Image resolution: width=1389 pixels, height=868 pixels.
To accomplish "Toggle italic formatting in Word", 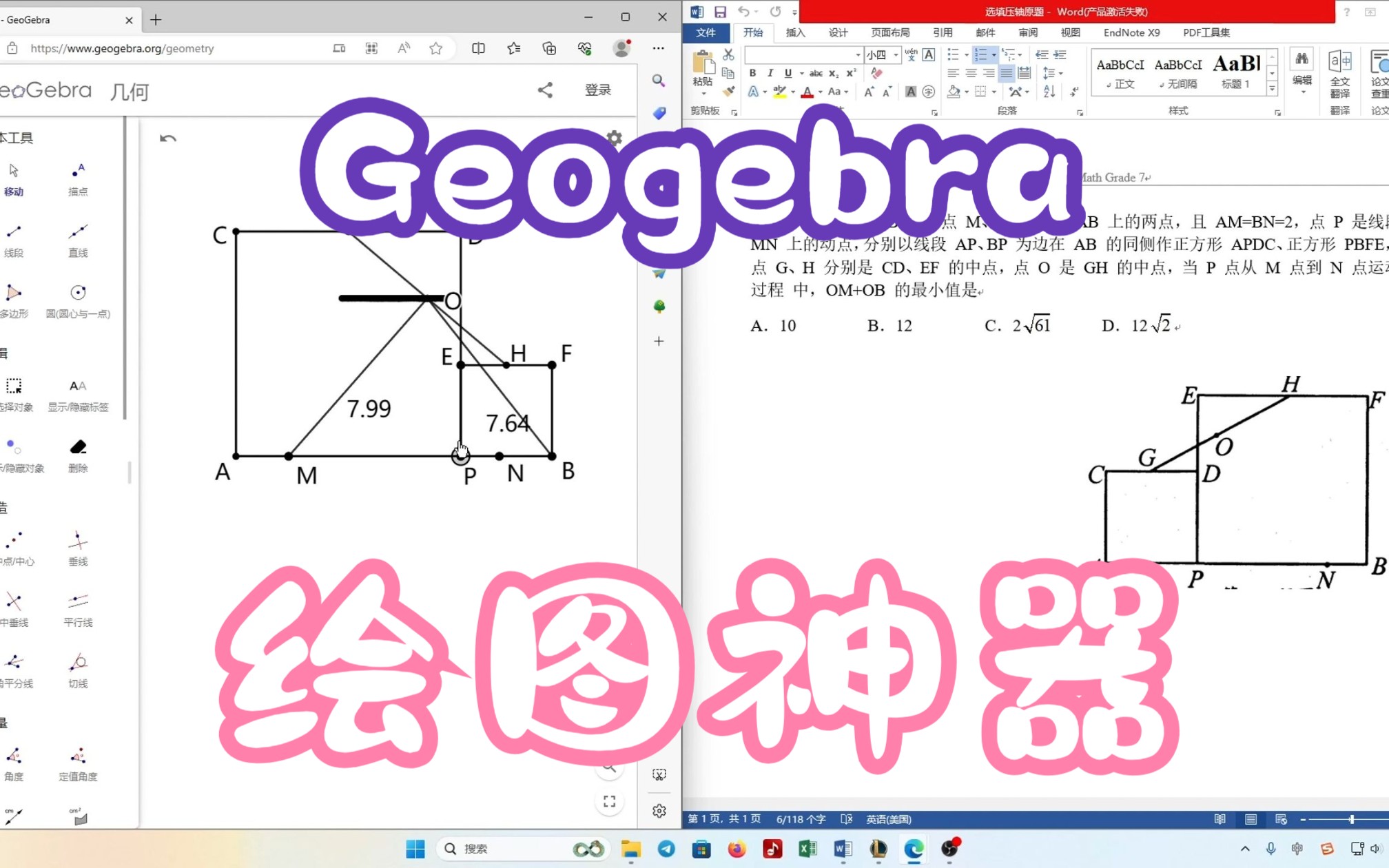I will [x=770, y=72].
